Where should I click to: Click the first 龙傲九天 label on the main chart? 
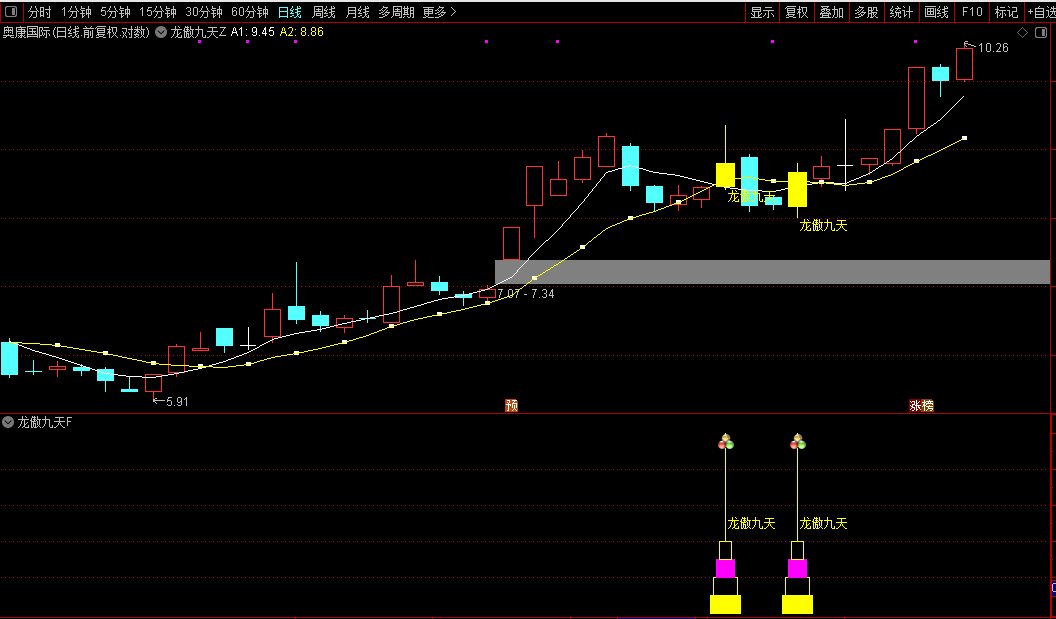(752, 196)
